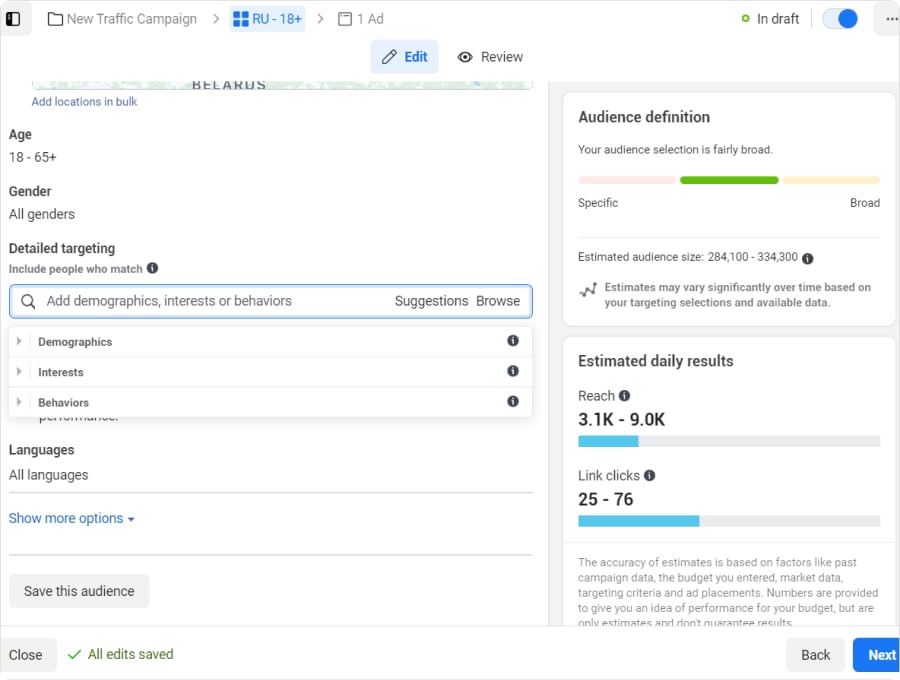Click info icon beside Estimated audience size

pyautogui.click(x=808, y=258)
